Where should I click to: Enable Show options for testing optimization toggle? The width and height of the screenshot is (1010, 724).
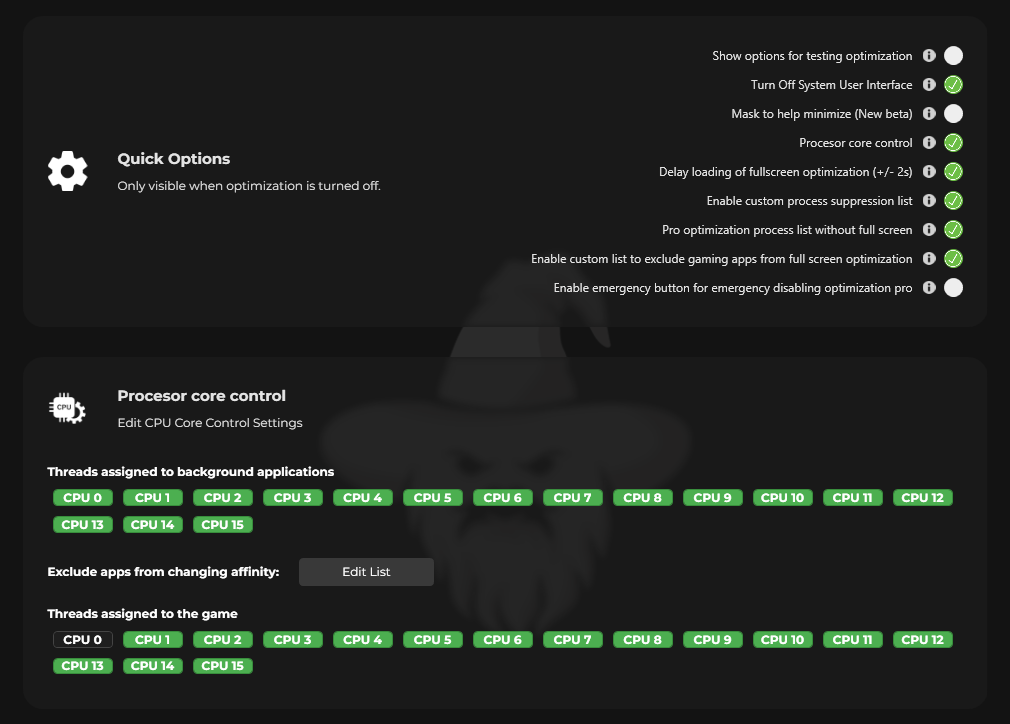(953, 56)
